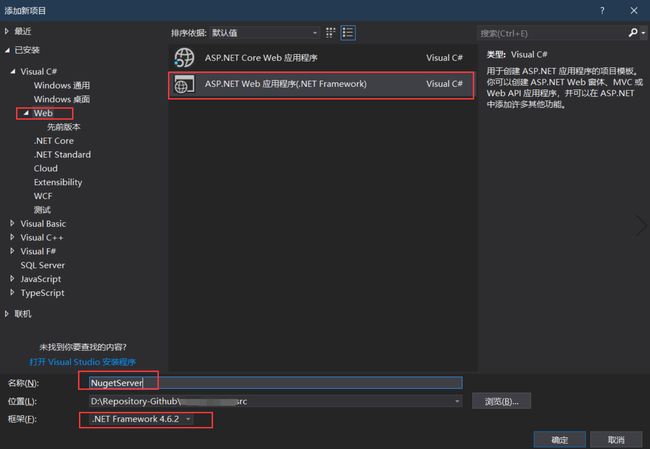Click the ASP.NET Core Web globe icon
Image resolution: width=650 pixels, height=449 pixels.
click(x=184, y=58)
